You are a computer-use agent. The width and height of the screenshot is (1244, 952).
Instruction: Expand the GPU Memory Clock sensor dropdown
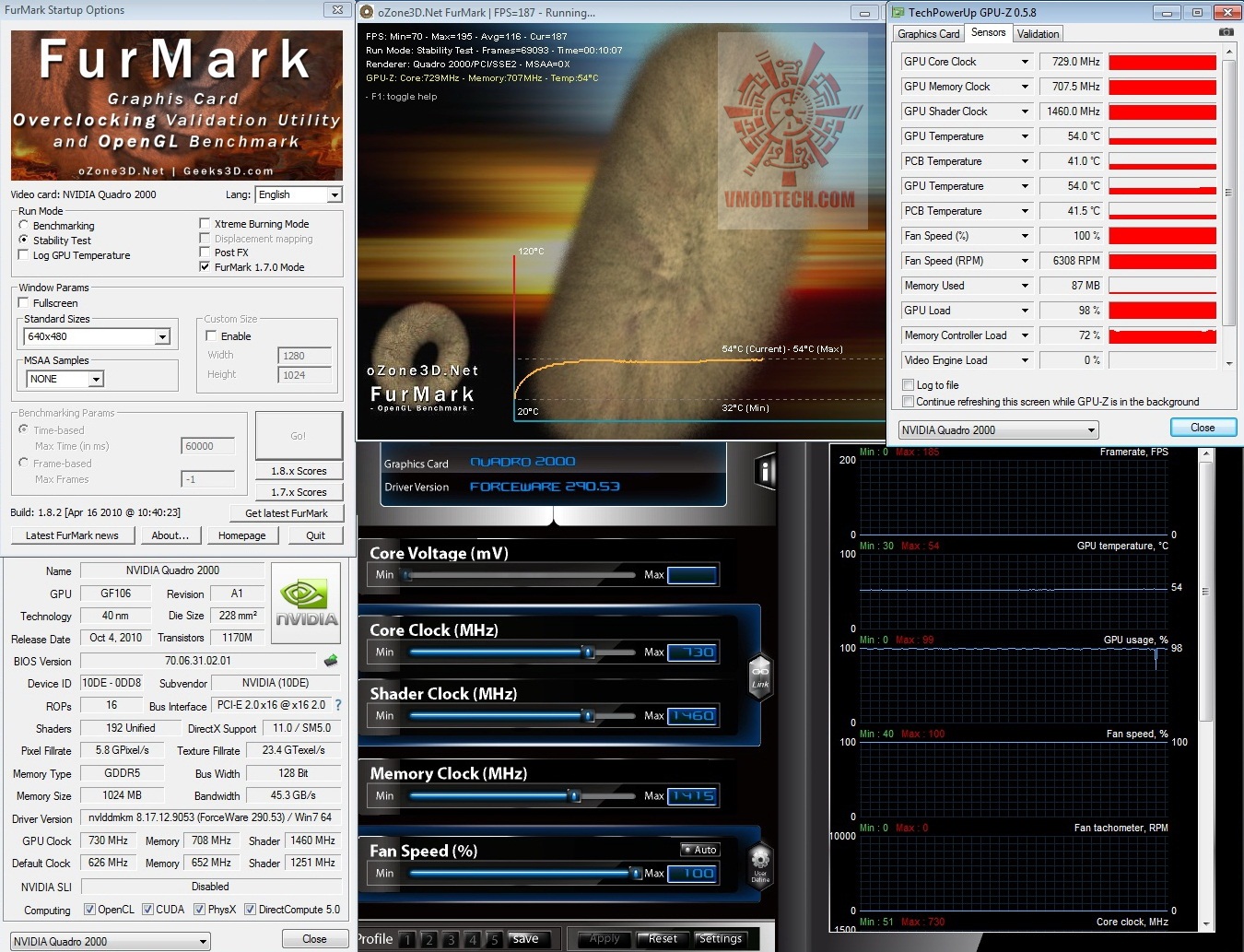pyautogui.click(x=1025, y=87)
